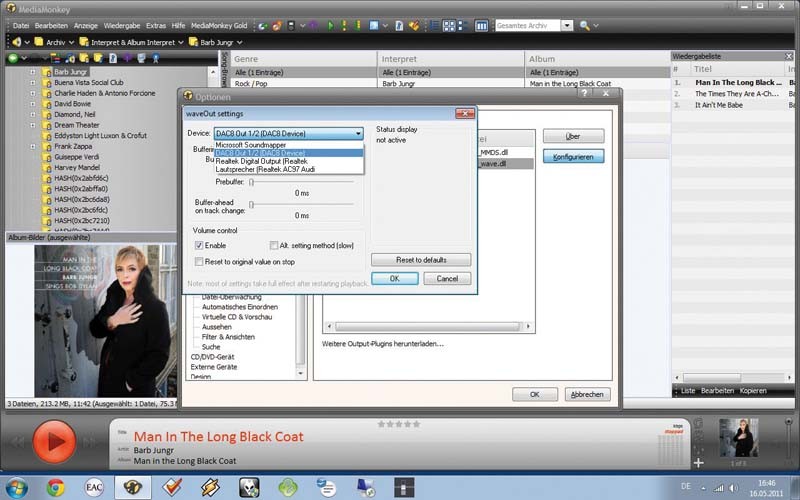
Task: Open the Device dropdown arrow in waveOut settings
Action: tap(358, 134)
